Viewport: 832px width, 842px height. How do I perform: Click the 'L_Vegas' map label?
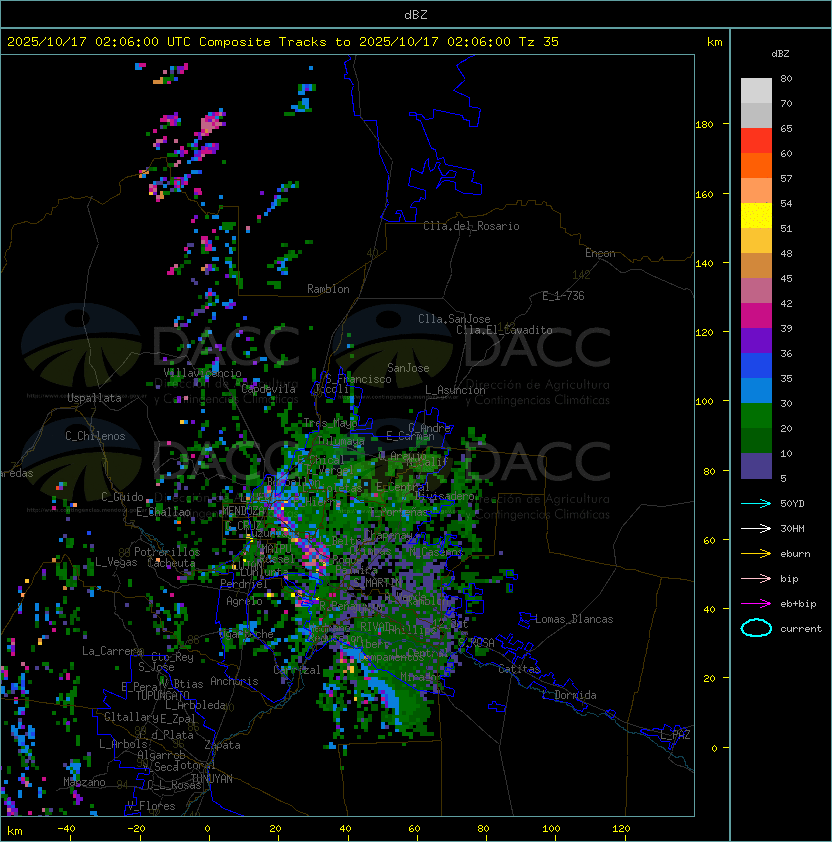[116, 562]
